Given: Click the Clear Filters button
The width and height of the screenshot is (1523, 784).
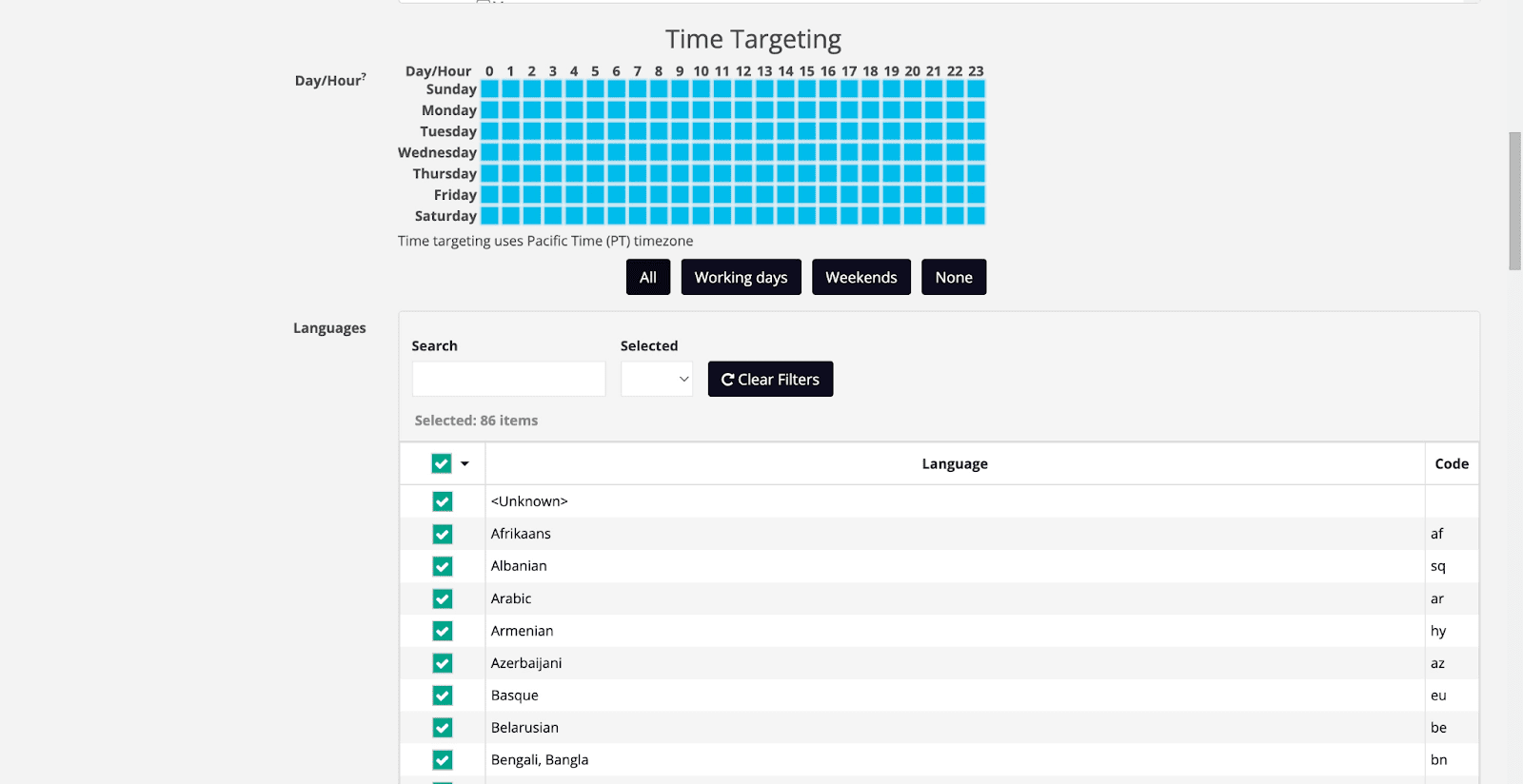Looking at the screenshot, I should click(x=770, y=380).
